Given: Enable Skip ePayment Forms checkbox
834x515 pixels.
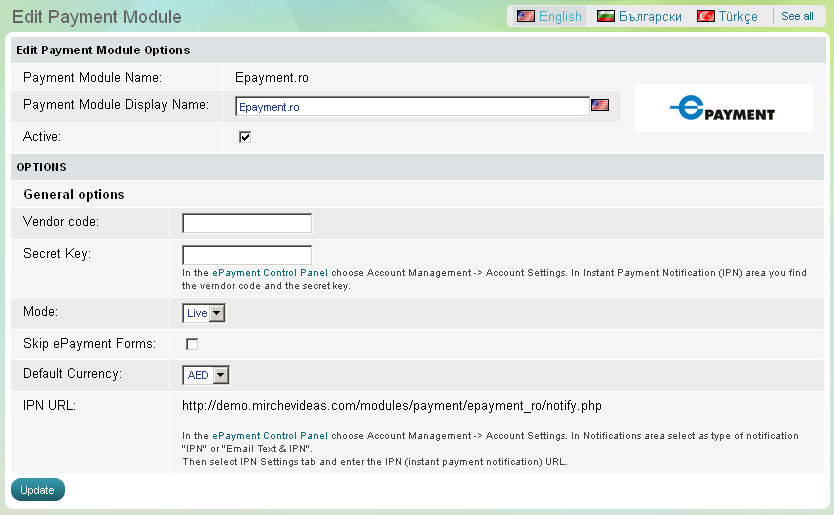Looking at the screenshot, I should point(191,344).
